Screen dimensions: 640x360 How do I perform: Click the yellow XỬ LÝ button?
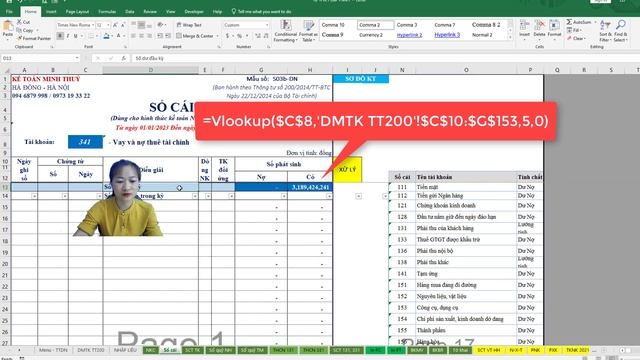click(347, 169)
